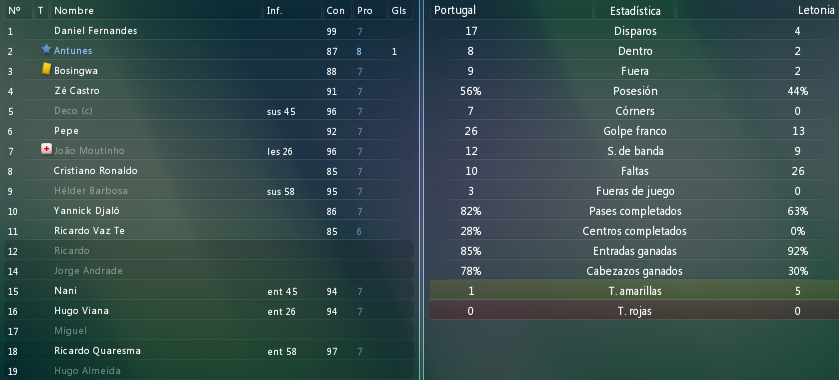Open the Cristiano Ronaldo player link

pyautogui.click(x=96, y=171)
